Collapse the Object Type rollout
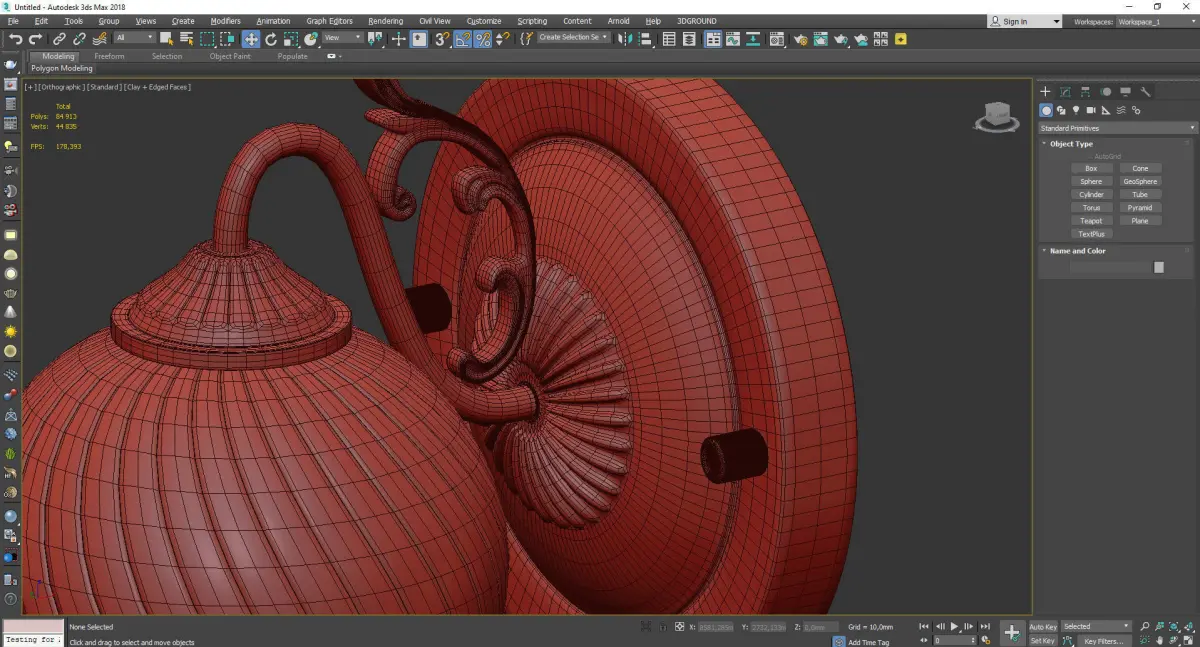Viewport: 1200px width, 647px height. coord(1071,144)
